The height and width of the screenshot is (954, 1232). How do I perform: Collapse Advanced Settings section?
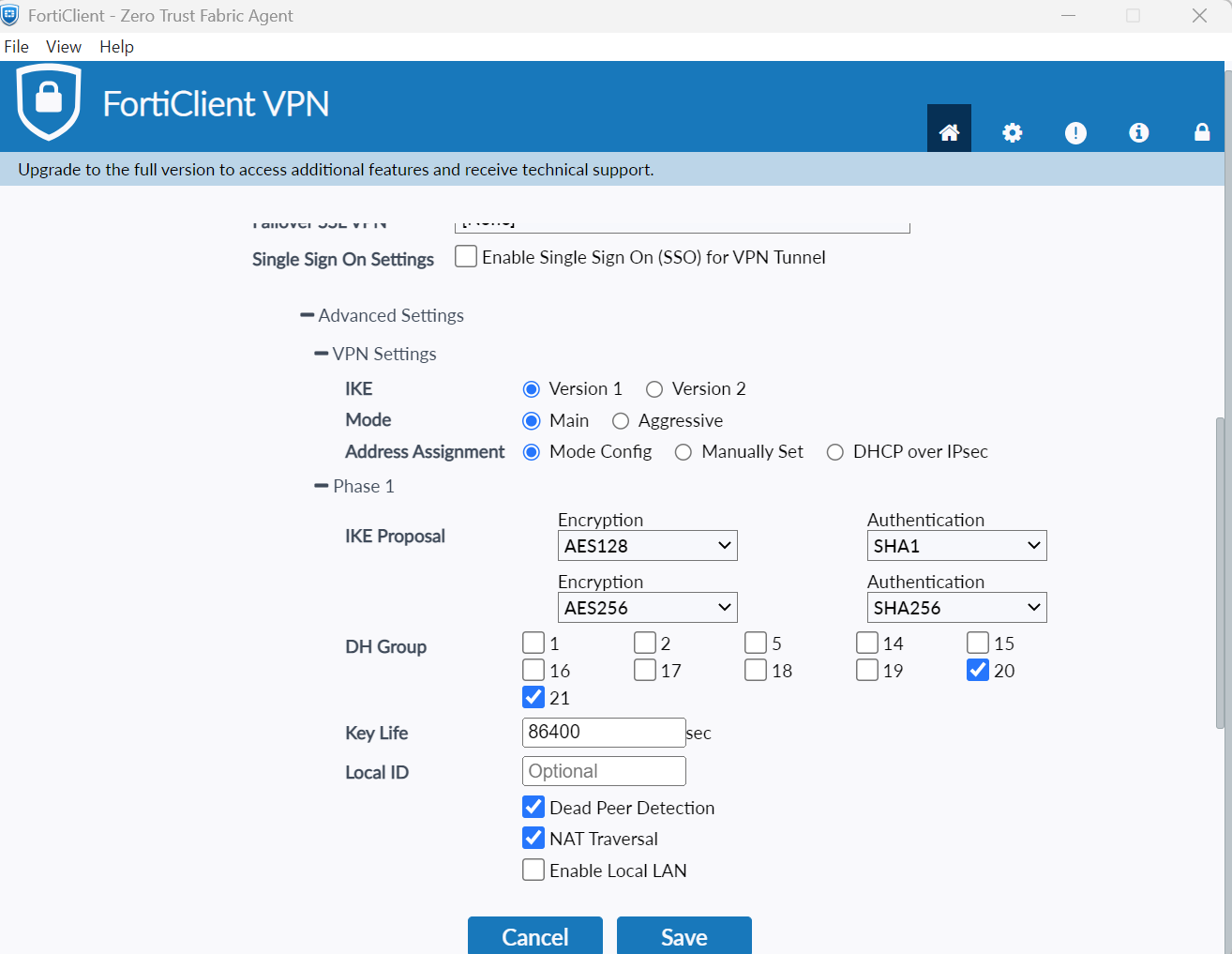(x=307, y=315)
